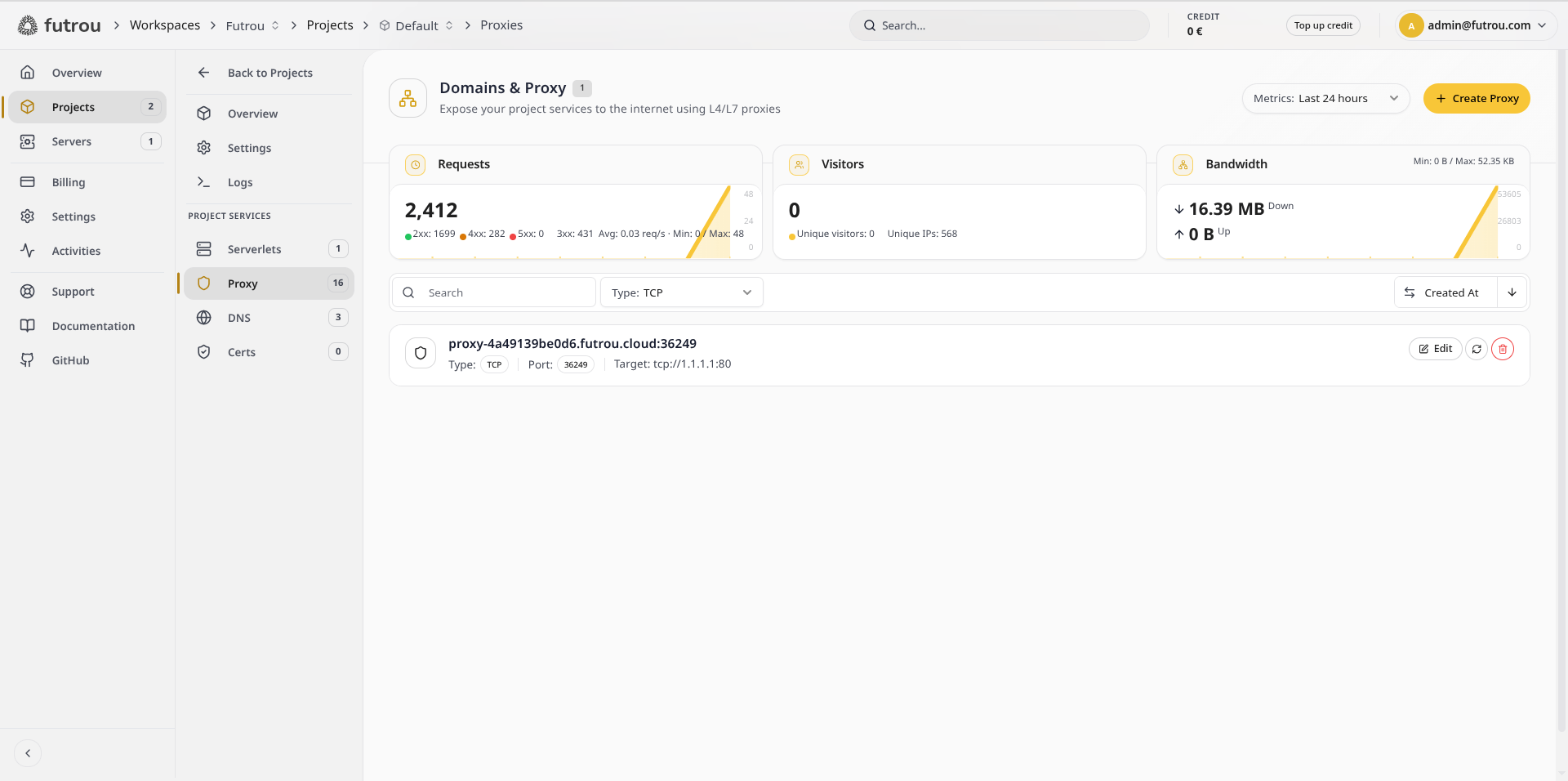Open the Metrics Last 24 hours dropdown
Viewport: 1568px width, 781px height.
coord(1325,99)
